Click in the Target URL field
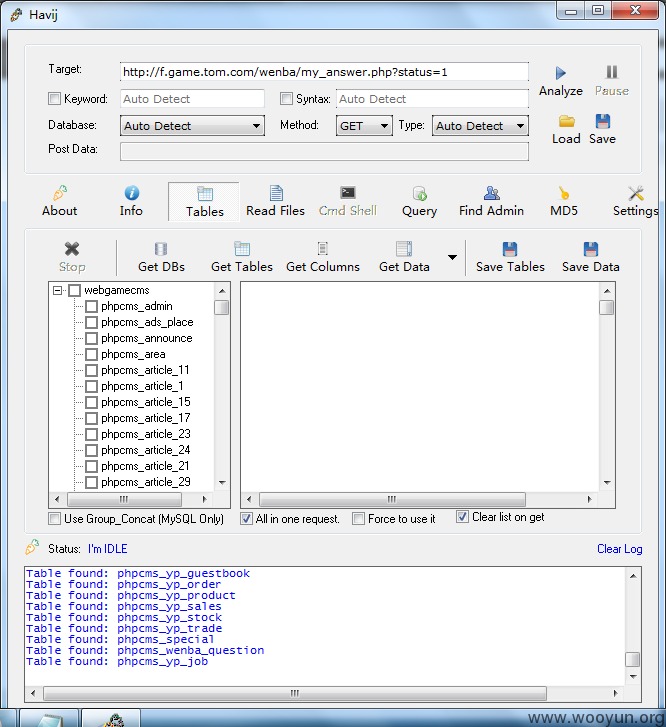The image size is (666, 727). 324,72
